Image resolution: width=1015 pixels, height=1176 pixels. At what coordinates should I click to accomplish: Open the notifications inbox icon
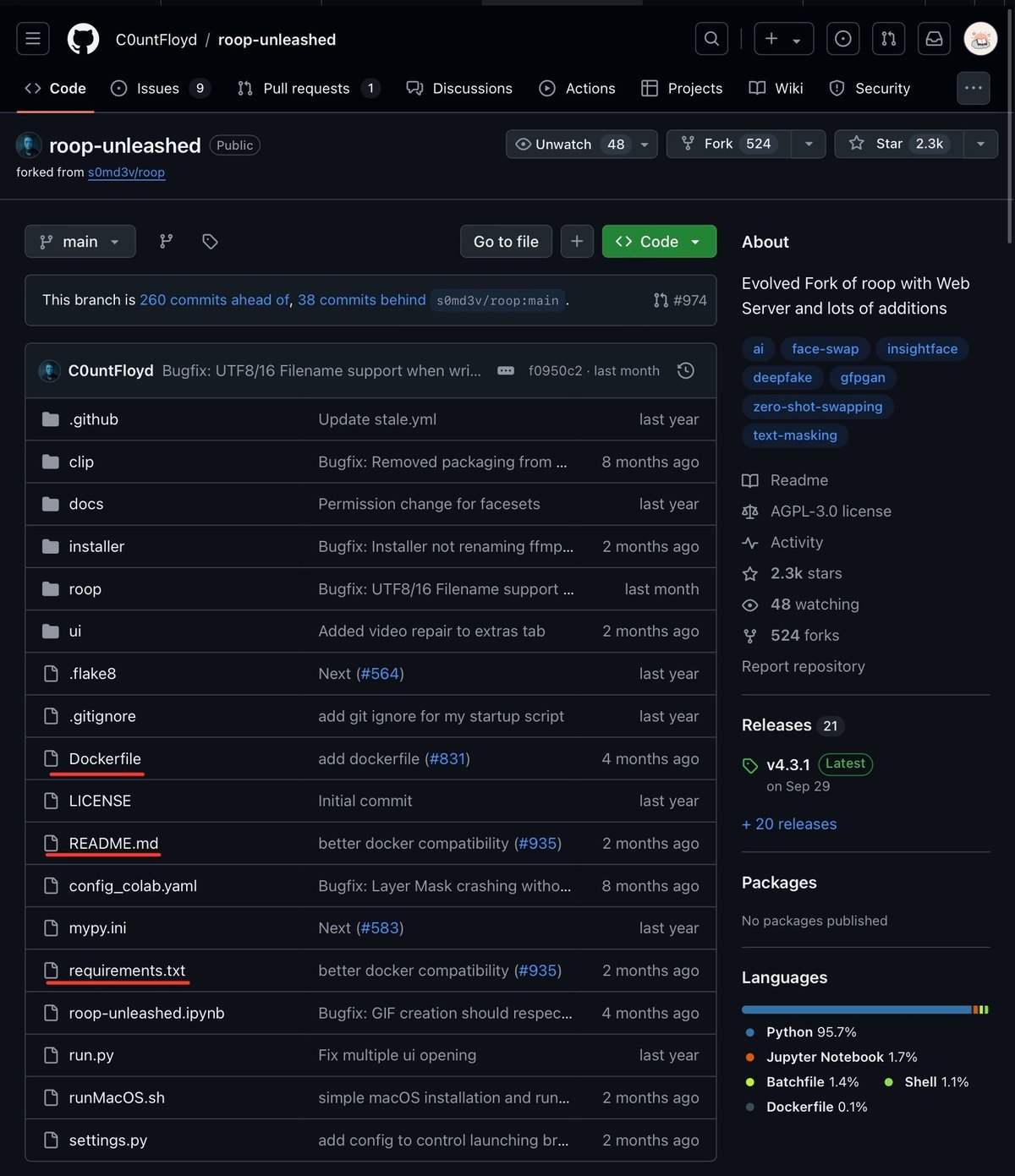click(934, 39)
